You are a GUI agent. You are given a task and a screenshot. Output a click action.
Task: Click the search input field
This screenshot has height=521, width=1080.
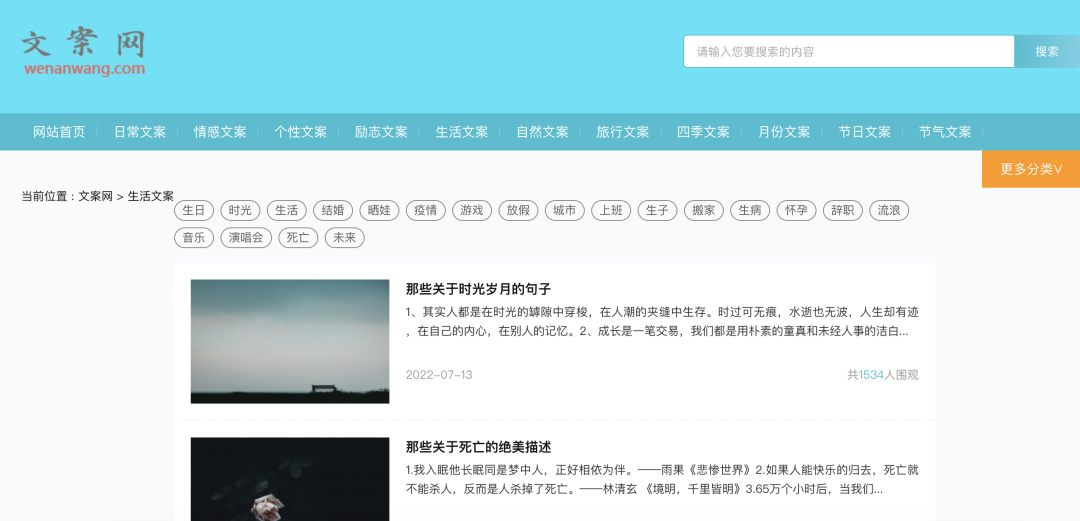849,52
